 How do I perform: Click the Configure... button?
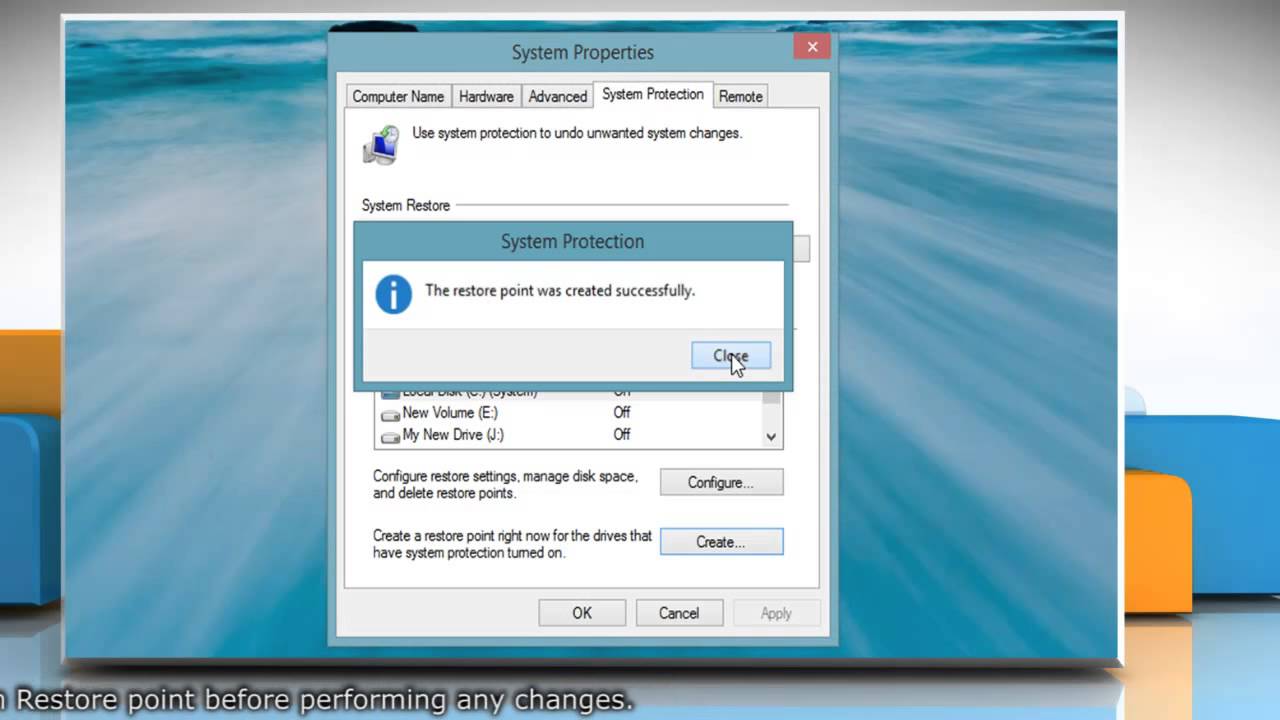(721, 482)
